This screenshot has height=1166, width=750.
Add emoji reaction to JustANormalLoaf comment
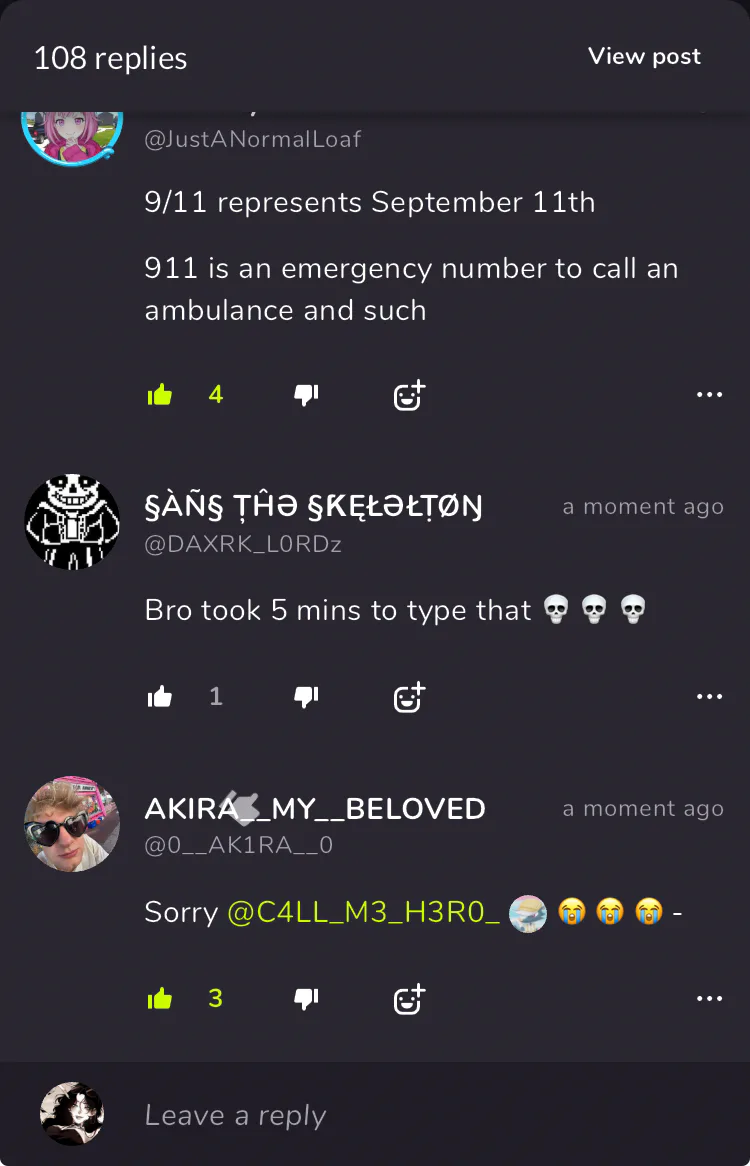[409, 395]
